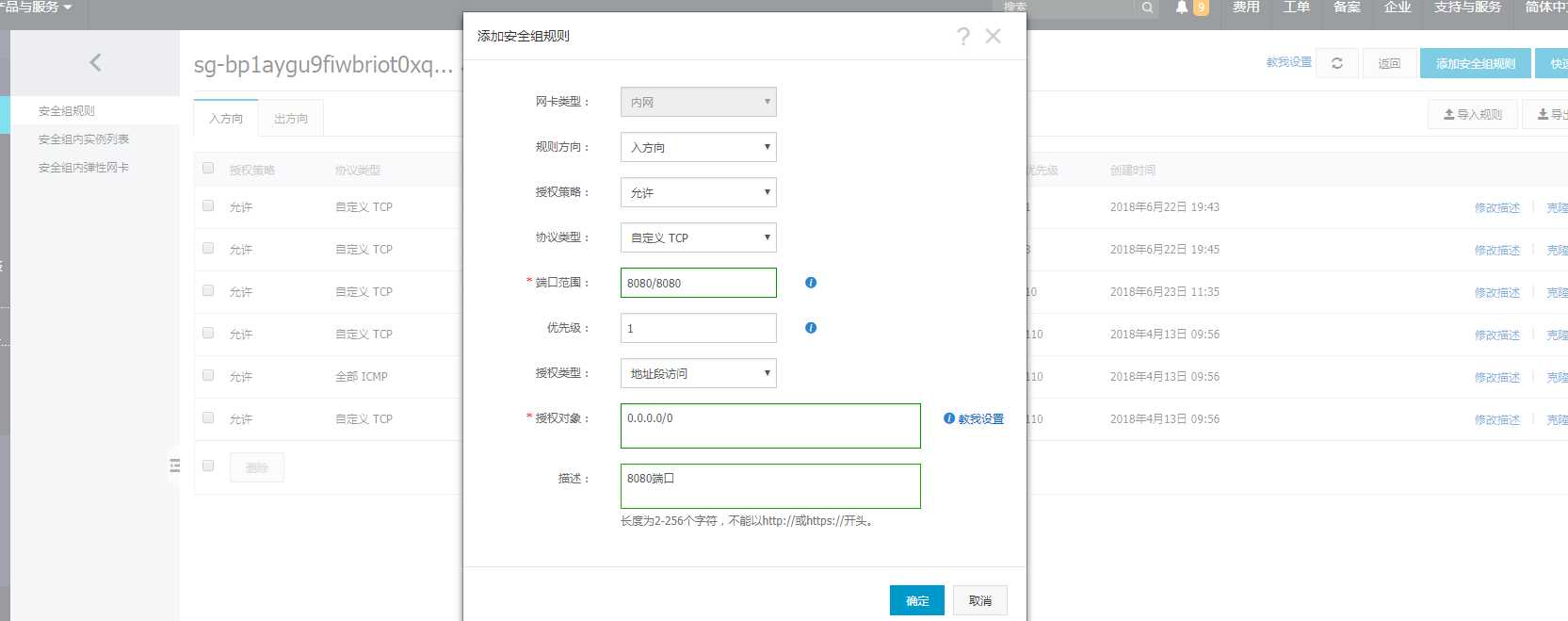Click the 授权对象 text area
Viewport: 1568px width, 621px height.
coord(770,426)
